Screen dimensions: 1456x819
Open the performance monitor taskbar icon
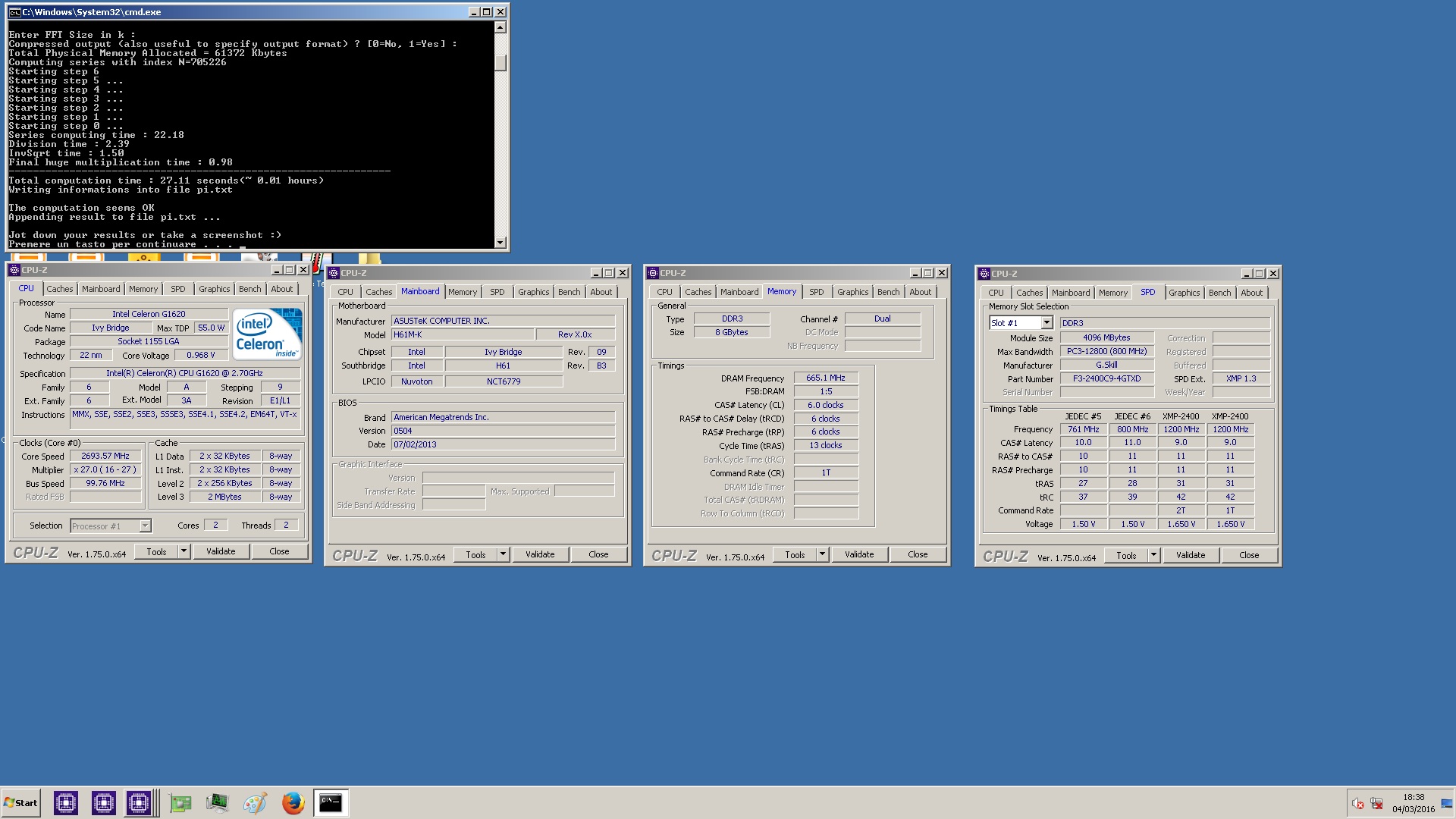tap(218, 802)
